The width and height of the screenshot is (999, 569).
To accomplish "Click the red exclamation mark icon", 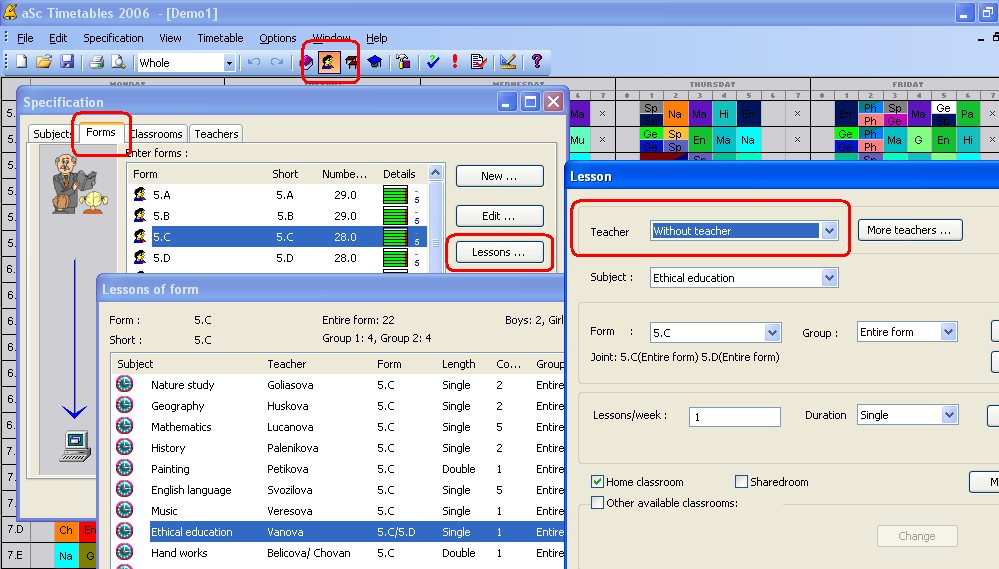I will [455, 62].
